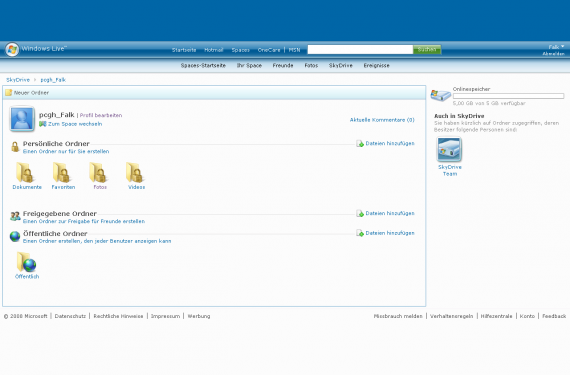Open the Falk account dropdown arrow
Screen dimensions: 570x375
(x=562, y=47)
